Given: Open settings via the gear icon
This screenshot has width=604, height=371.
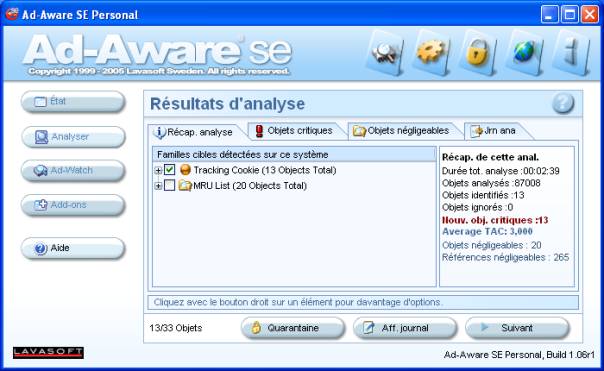Looking at the screenshot, I should point(431,53).
